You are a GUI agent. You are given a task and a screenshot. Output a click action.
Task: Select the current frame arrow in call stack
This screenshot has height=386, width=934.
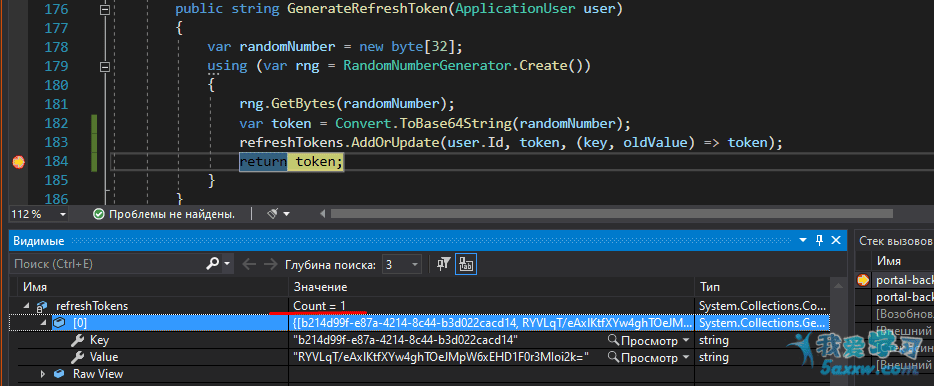pyautogui.click(x=863, y=279)
